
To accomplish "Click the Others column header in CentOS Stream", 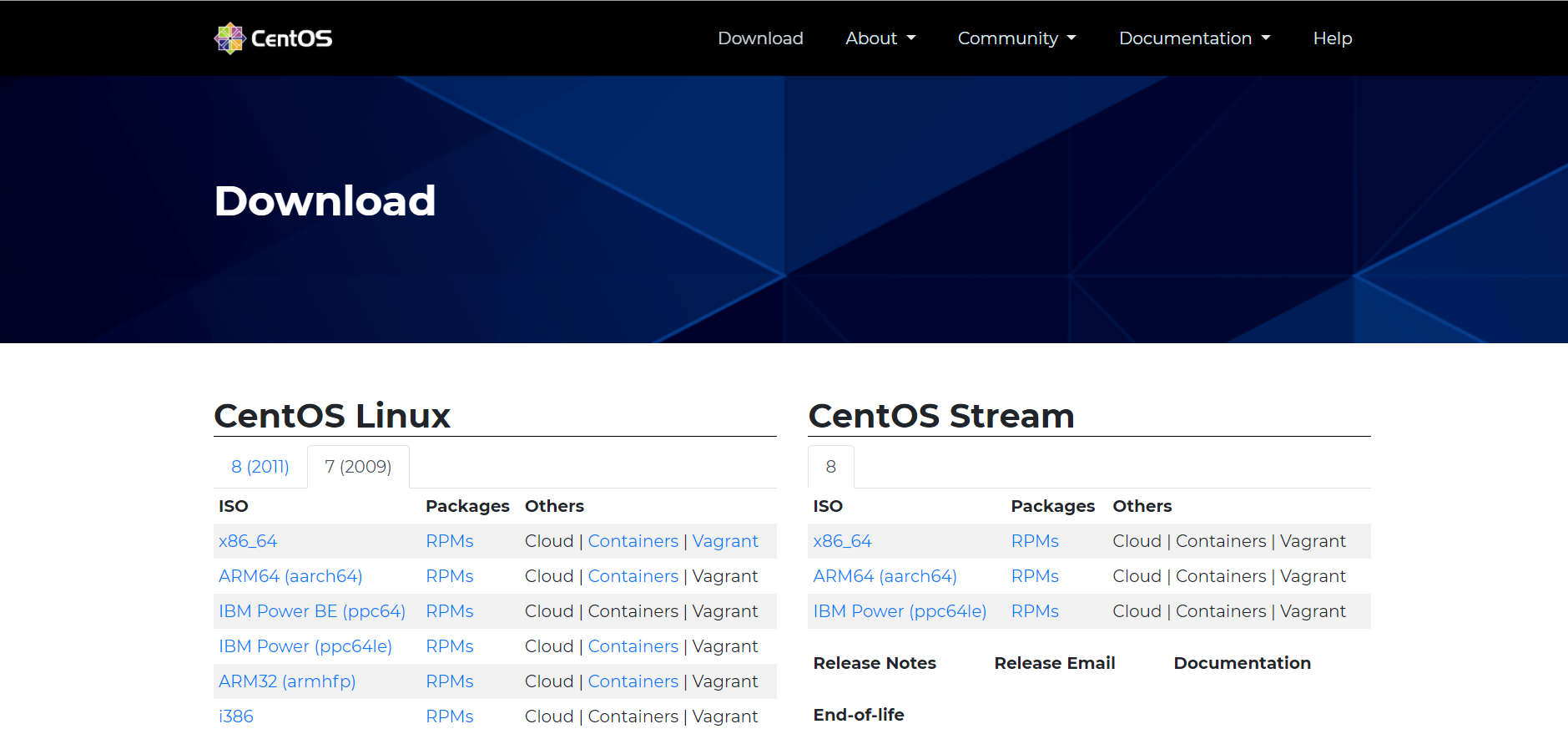I will coord(1142,506).
